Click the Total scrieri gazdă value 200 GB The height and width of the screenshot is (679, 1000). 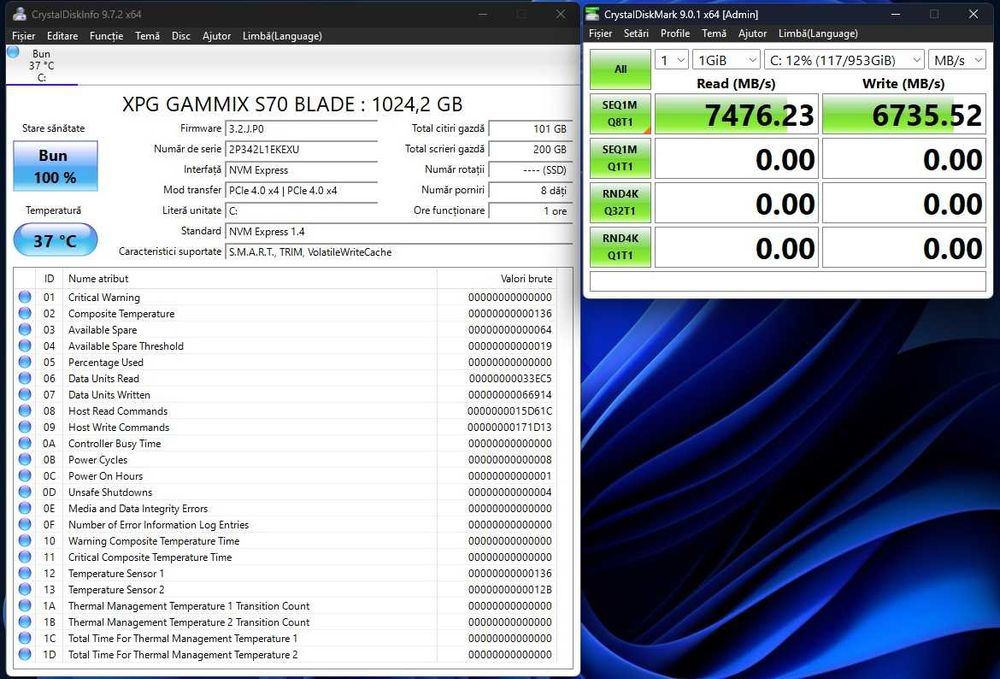point(531,149)
